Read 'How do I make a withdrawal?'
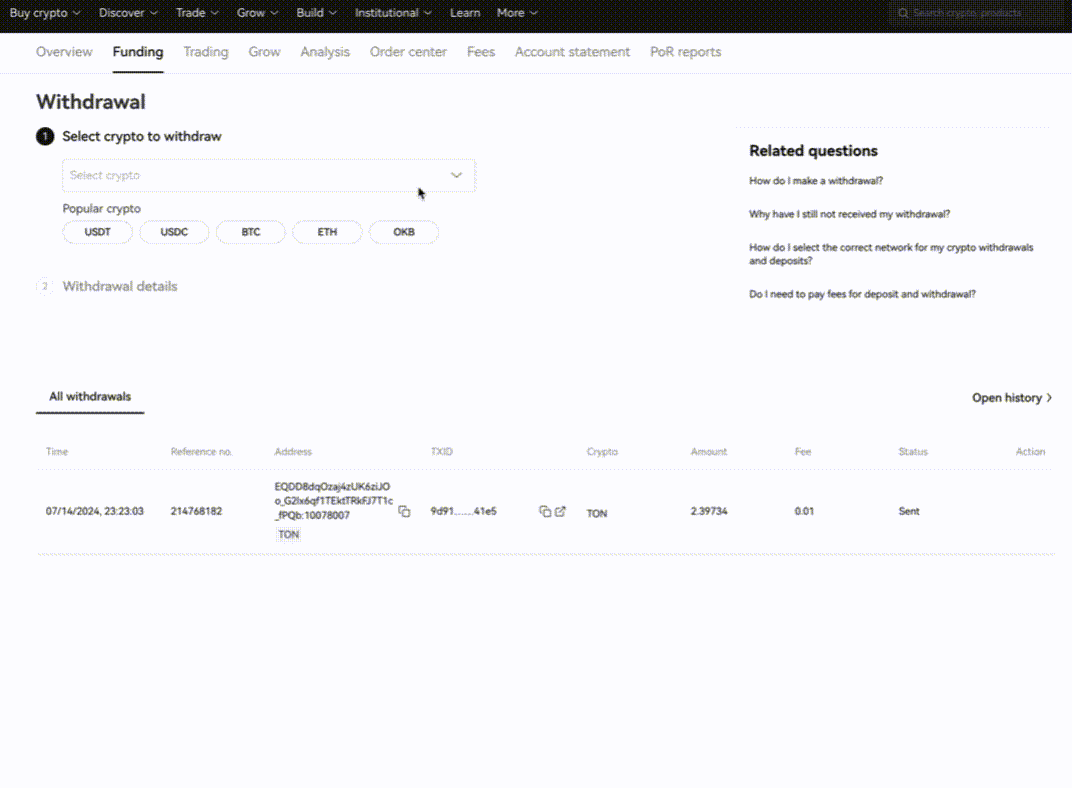The image size is (1072, 788). (816, 181)
